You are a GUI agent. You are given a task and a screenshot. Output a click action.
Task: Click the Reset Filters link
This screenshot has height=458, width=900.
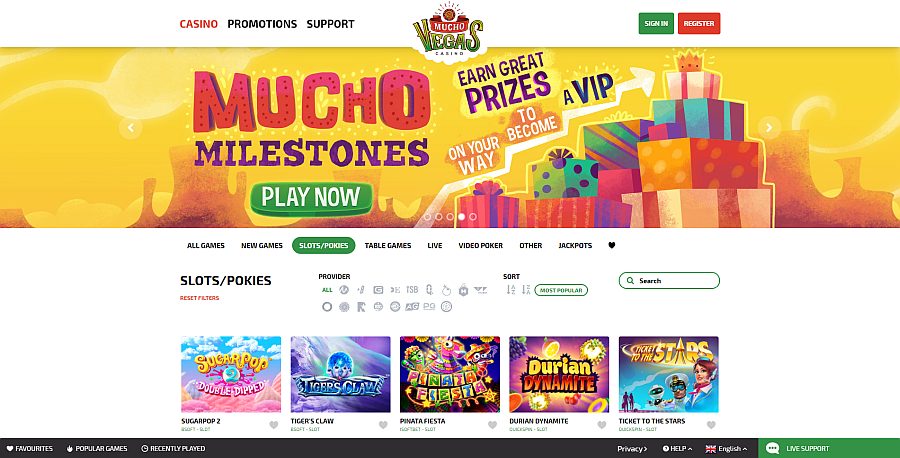[x=200, y=298]
